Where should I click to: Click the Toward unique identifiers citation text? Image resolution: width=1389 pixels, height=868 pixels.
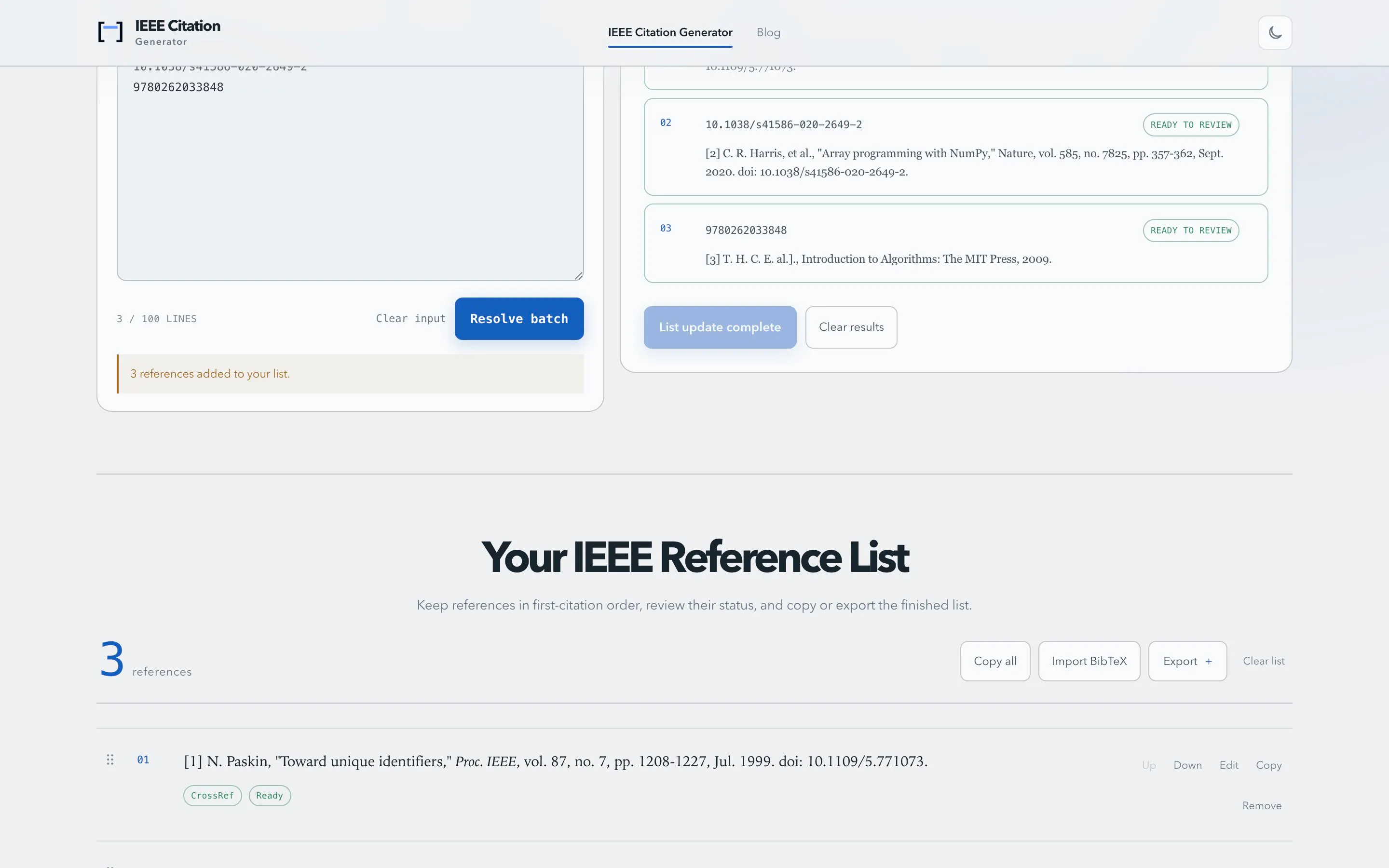click(556, 761)
